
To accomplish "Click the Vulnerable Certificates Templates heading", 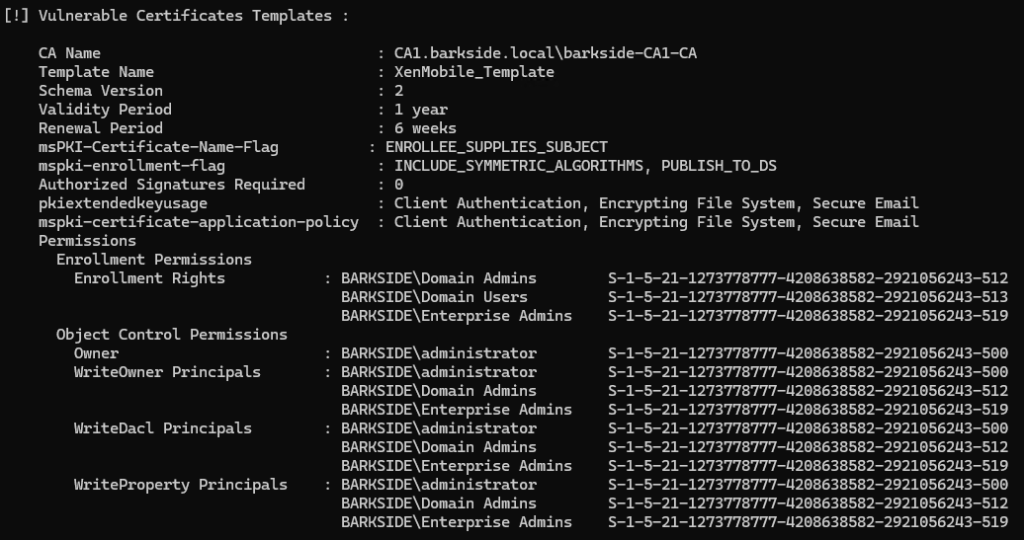I will (177, 16).
